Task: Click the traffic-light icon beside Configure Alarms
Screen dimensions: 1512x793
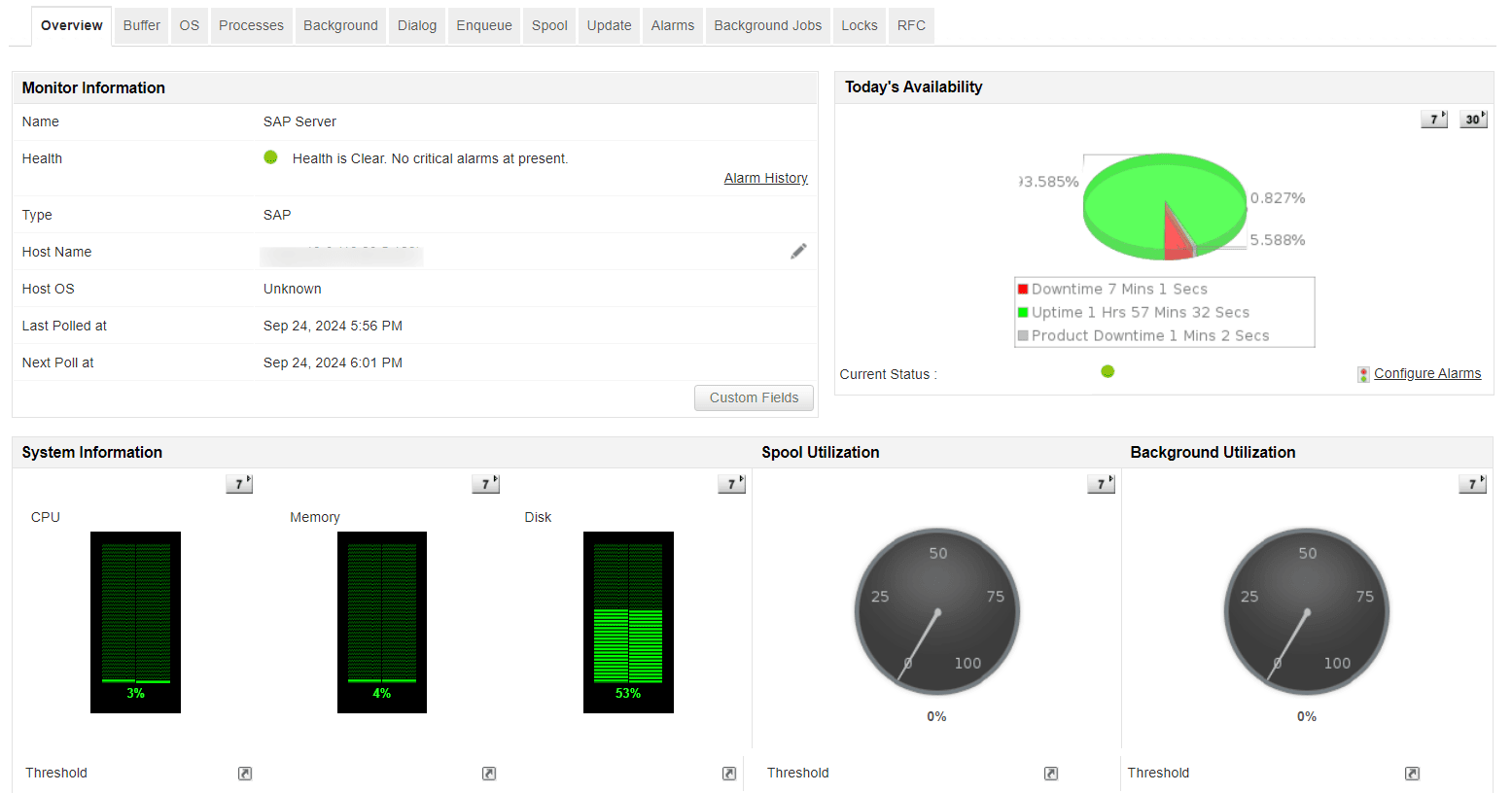Action: (x=1362, y=373)
